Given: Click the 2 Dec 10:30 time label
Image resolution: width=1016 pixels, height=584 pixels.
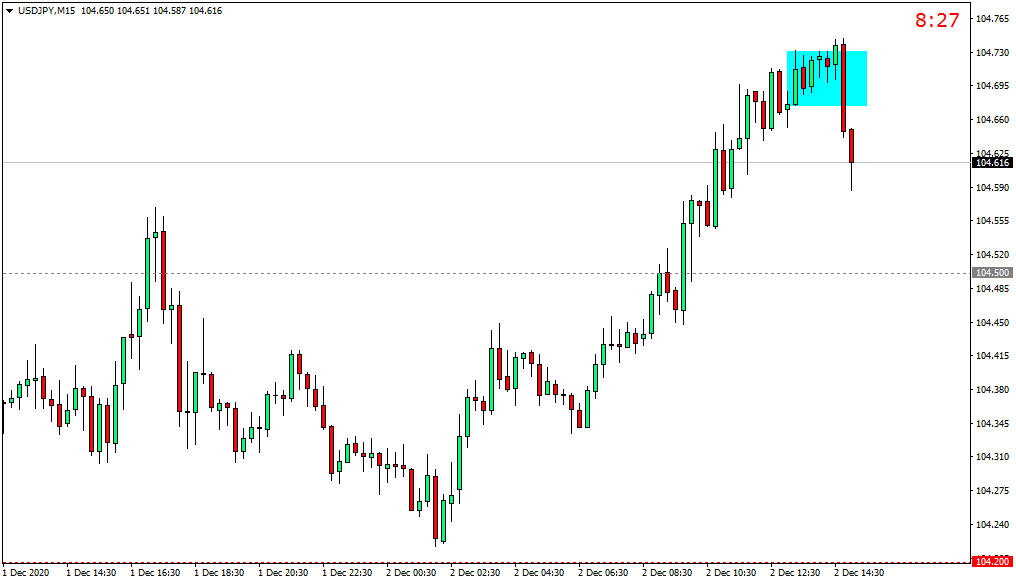Looking at the screenshot, I should click(731, 573).
